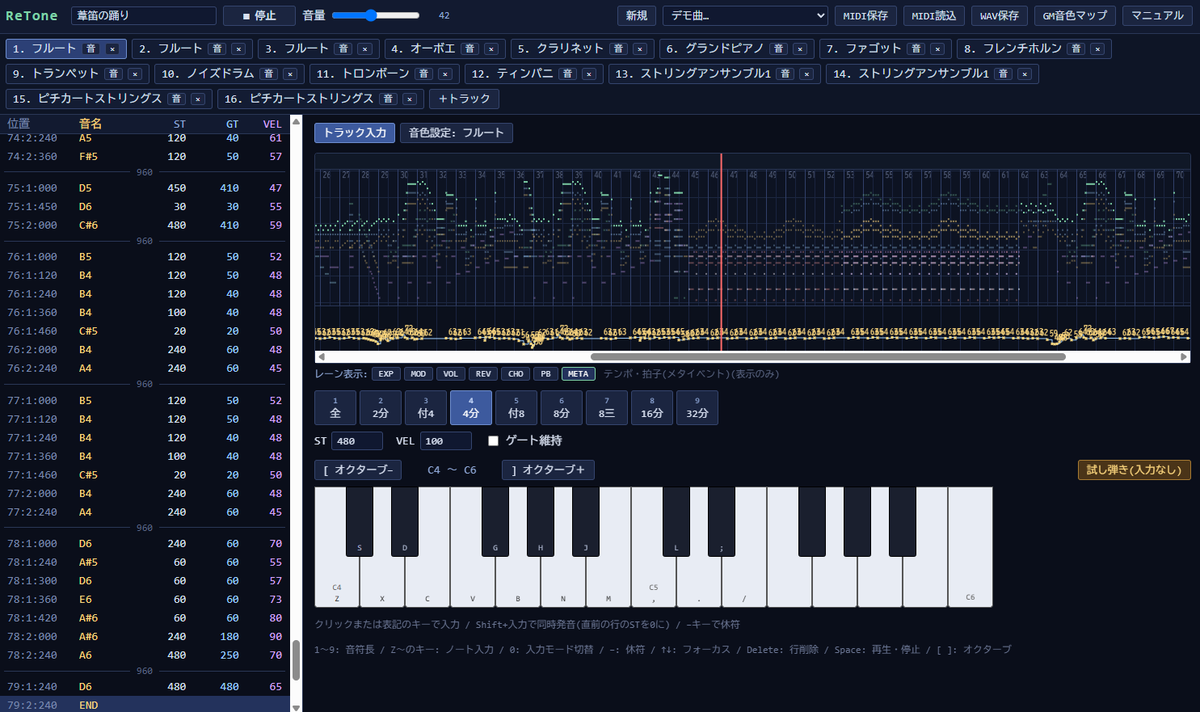The image size is (1200, 712).
Task: Lower the octave with オクターブ−
Action: (359, 470)
